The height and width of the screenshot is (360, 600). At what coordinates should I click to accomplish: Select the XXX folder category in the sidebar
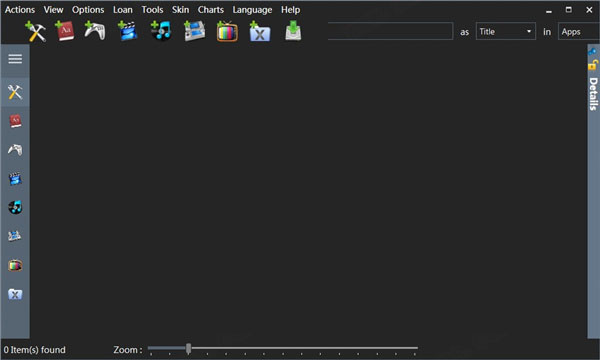[15, 294]
